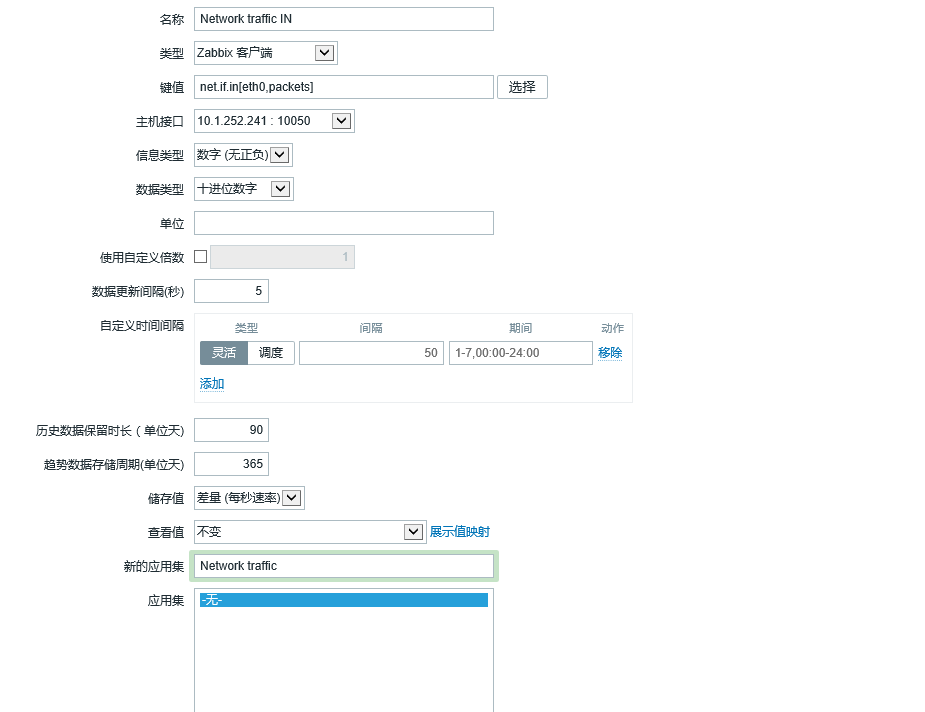Image resolution: width=925 pixels, height=712 pixels.
Task: Open the 主机接口 dropdown 10.1.252.241 : 10050
Action: [x=274, y=121]
